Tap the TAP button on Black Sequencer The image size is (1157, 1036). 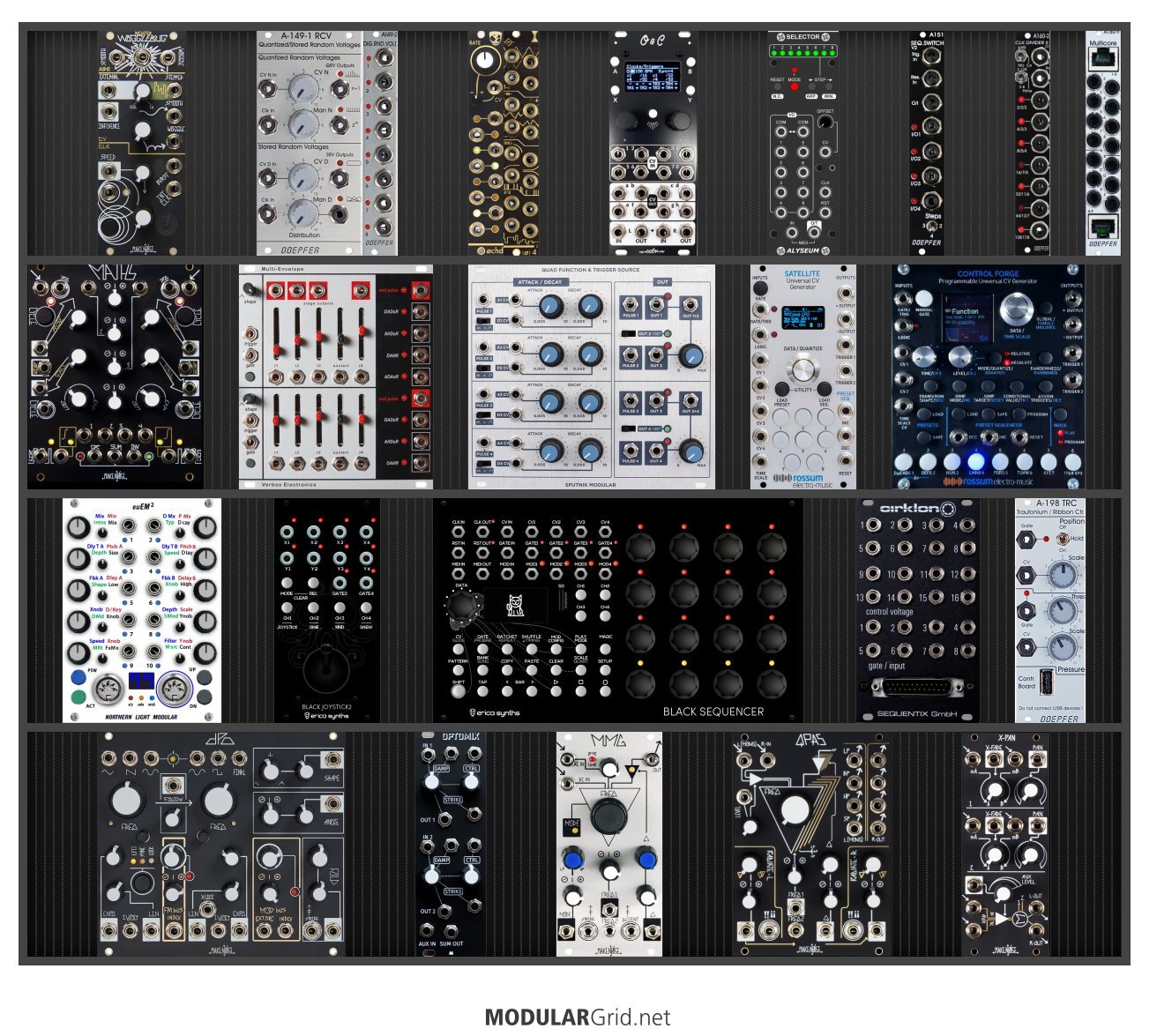(x=482, y=692)
